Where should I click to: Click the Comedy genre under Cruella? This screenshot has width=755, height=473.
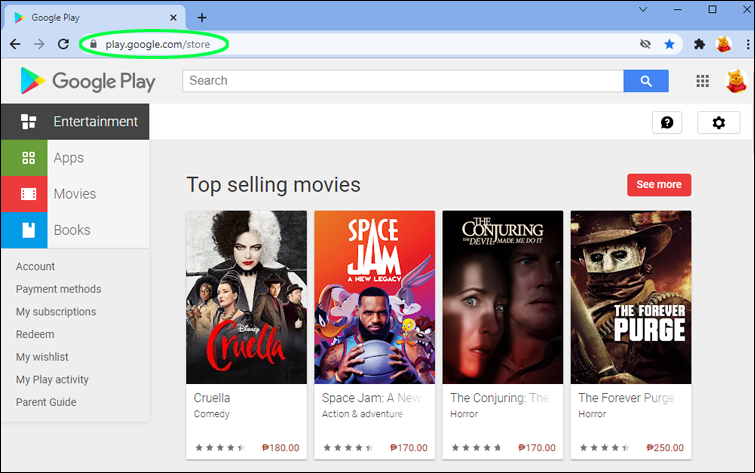click(x=211, y=414)
